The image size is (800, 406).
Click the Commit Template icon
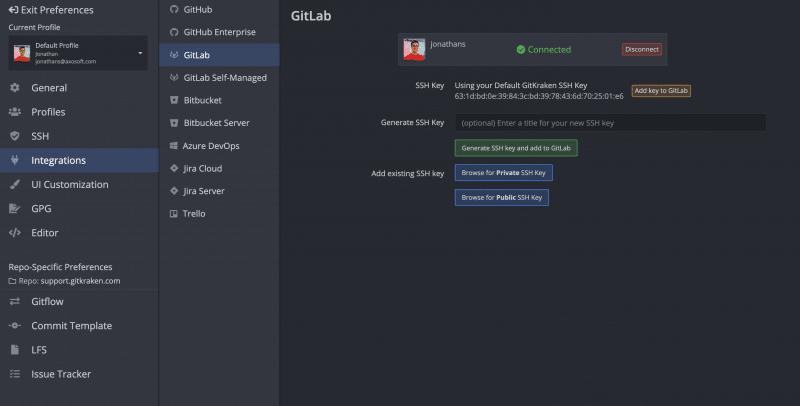[x=15, y=325]
